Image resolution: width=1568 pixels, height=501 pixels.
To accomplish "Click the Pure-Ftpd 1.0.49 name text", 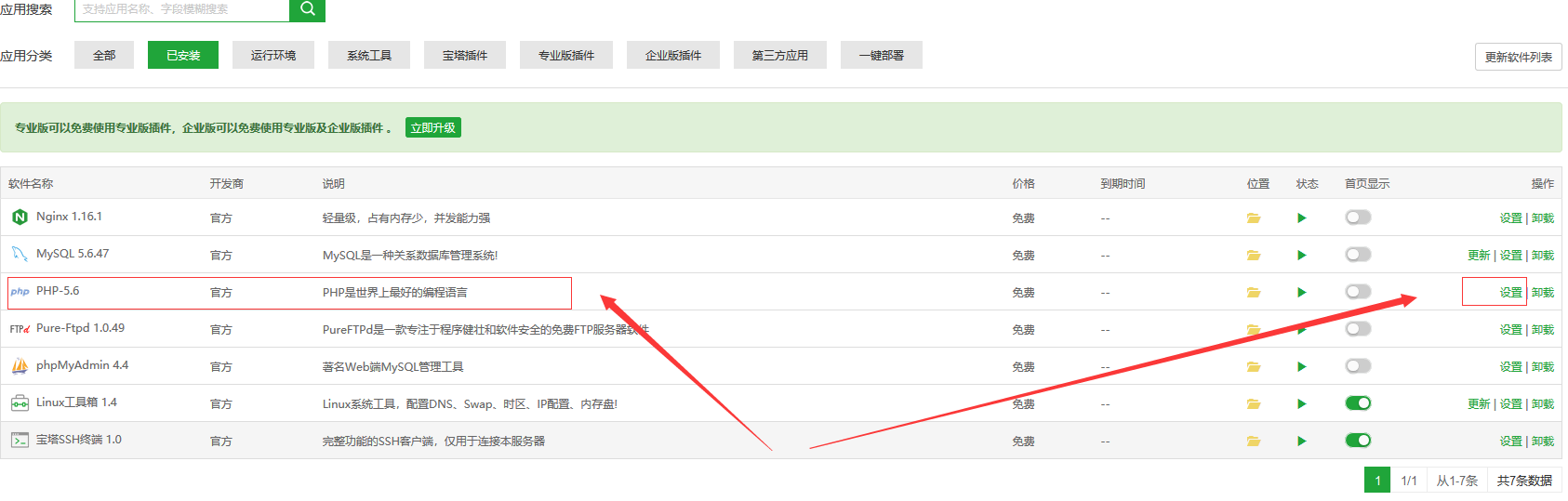I will click(80, 328).
